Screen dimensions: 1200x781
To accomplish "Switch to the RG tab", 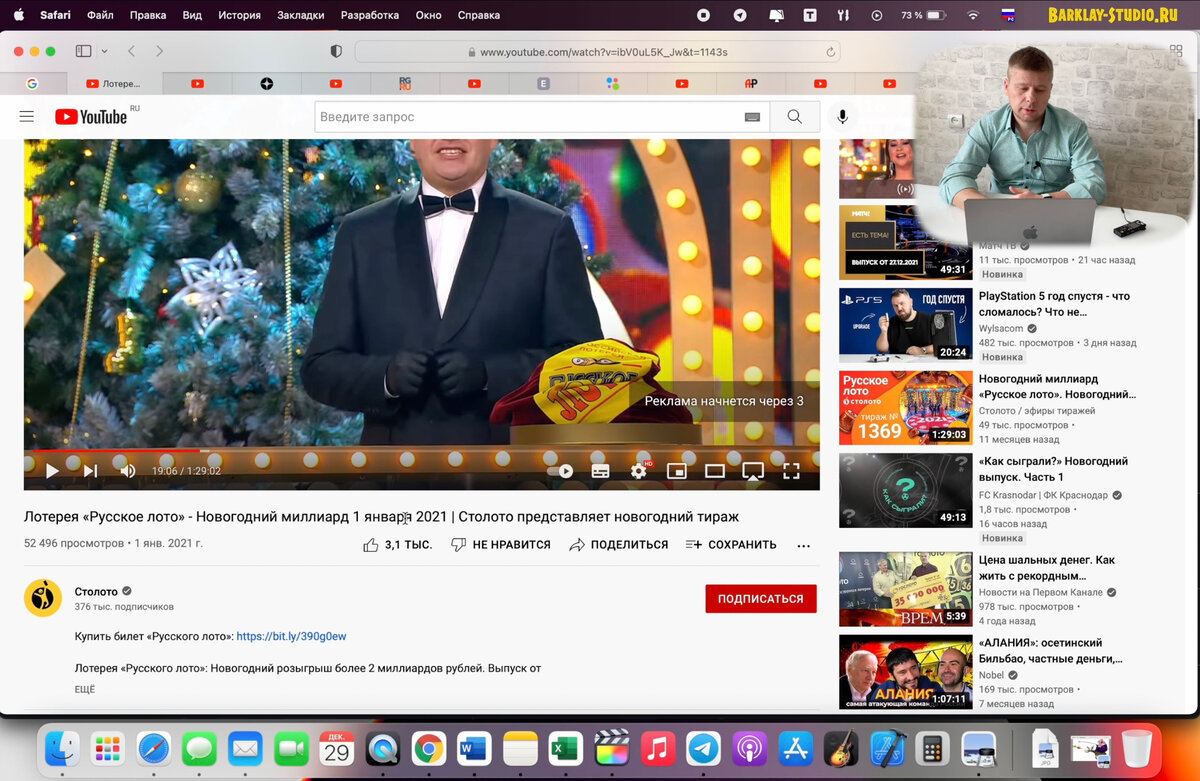I will pos(404,84).
